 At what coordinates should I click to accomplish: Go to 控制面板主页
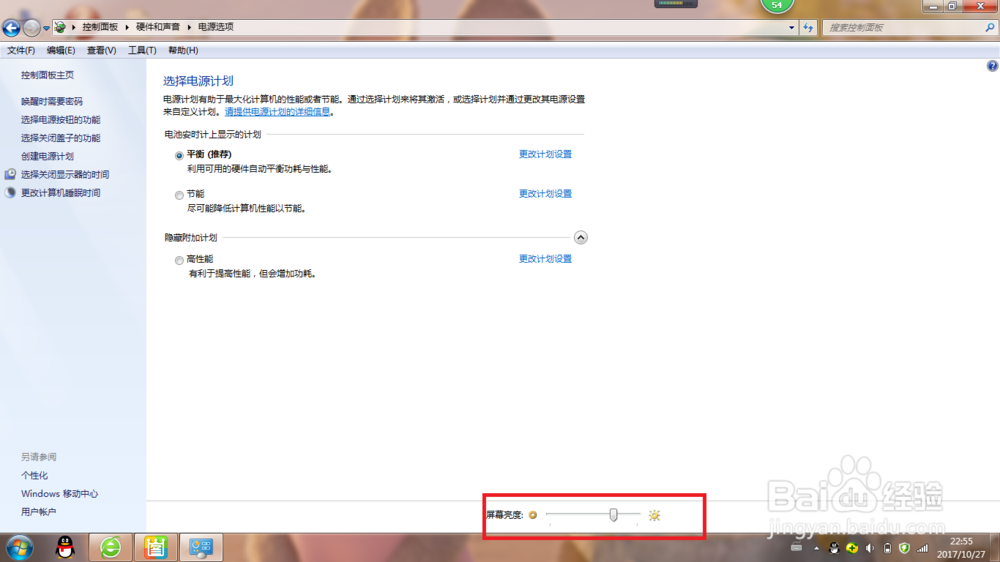click(47, 75)
